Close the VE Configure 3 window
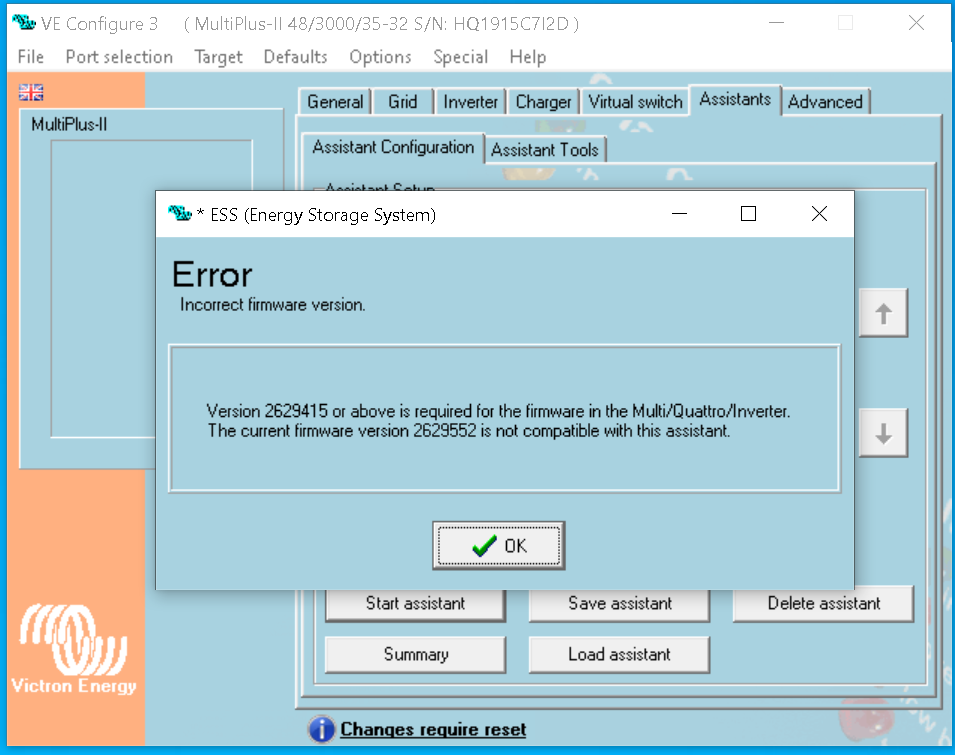The height and width of the screenshot is (755, 955). click(x=916, y=23)
